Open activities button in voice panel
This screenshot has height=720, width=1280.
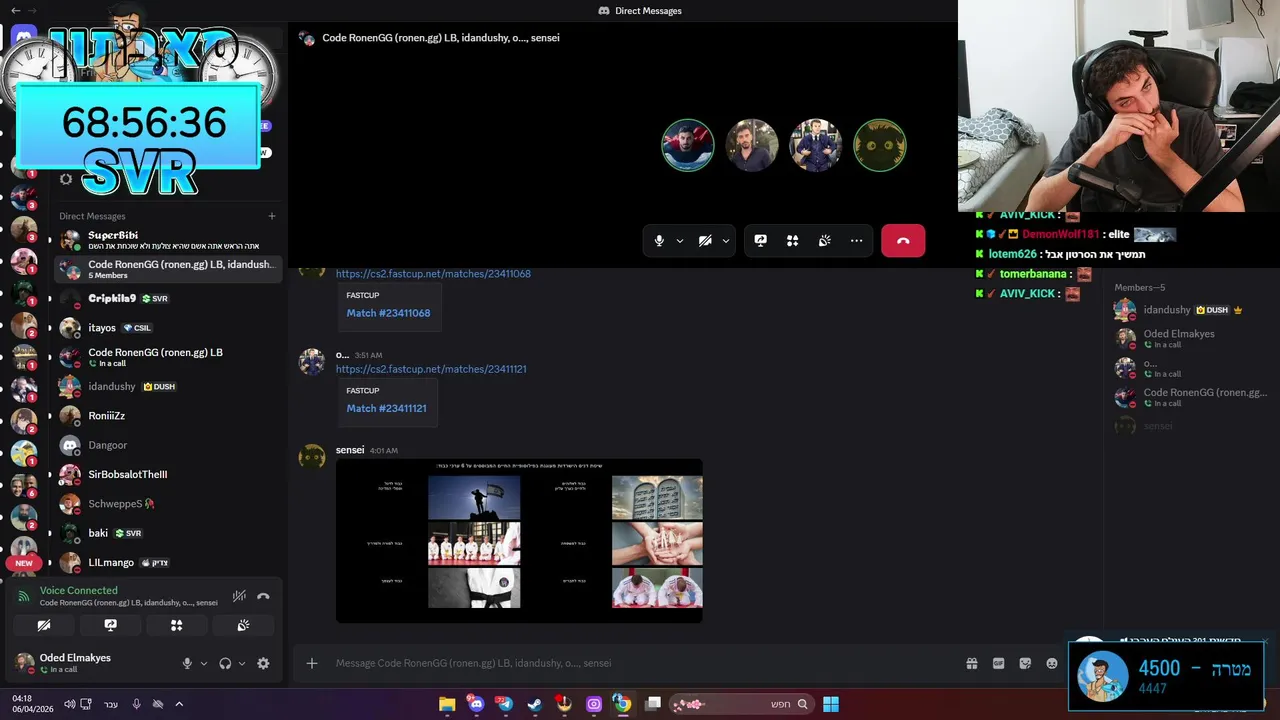pyautogui.click(x=177, y=625)
